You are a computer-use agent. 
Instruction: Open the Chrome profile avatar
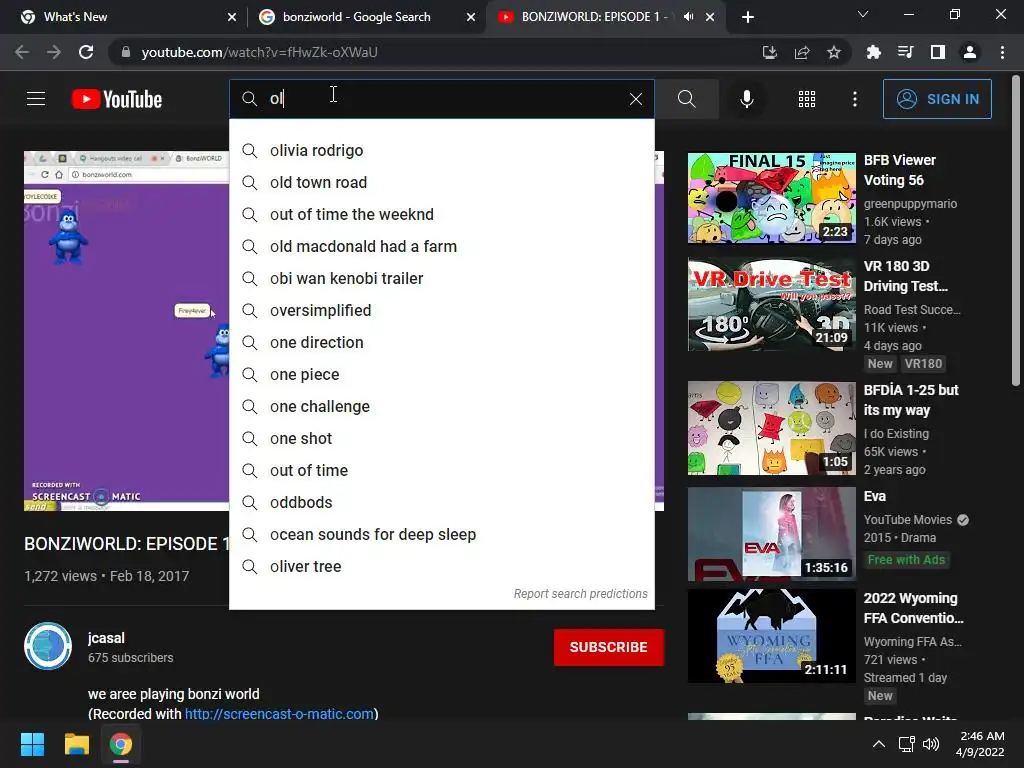pos(970,52)
